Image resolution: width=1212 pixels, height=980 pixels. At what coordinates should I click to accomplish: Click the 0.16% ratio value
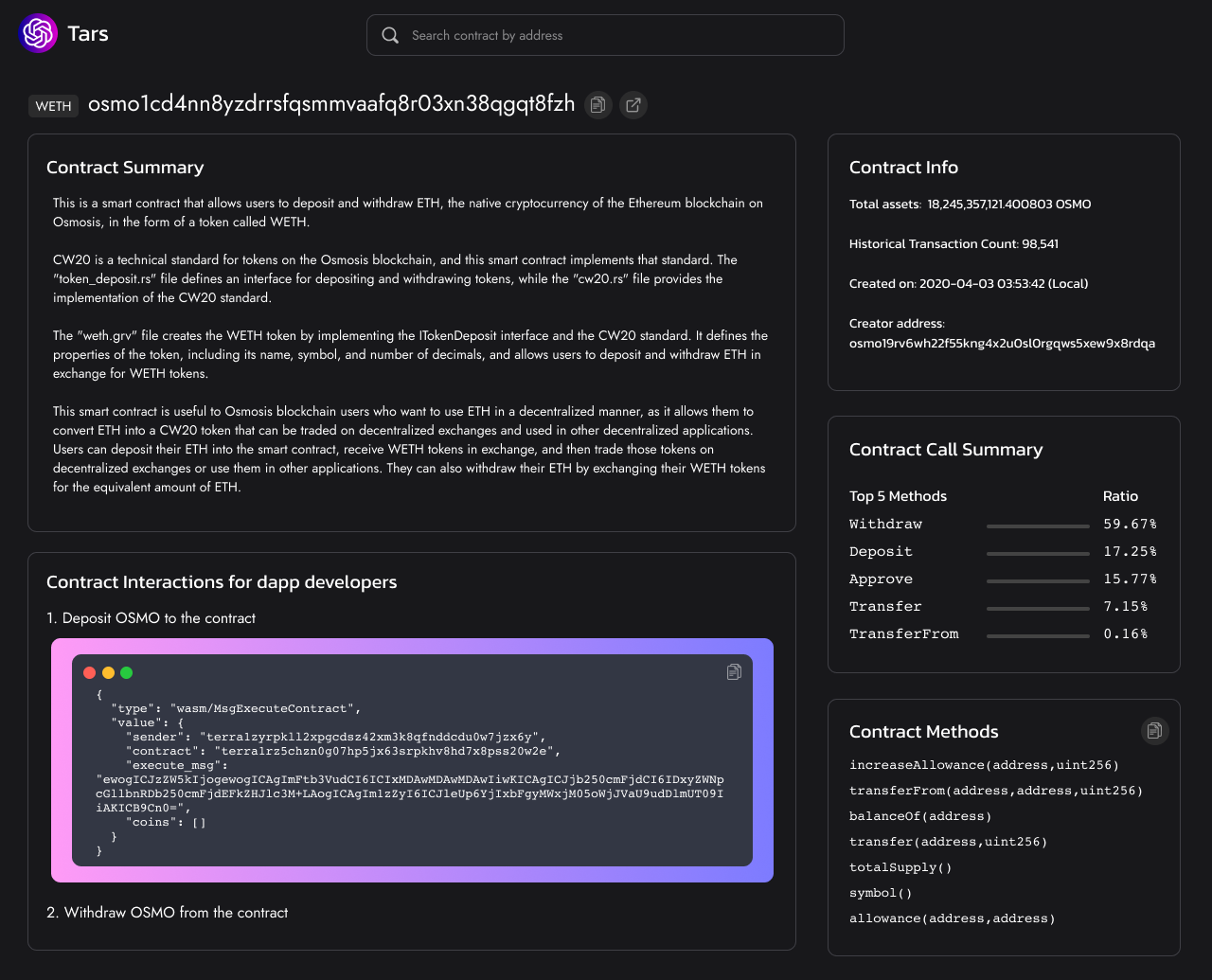1126,634
